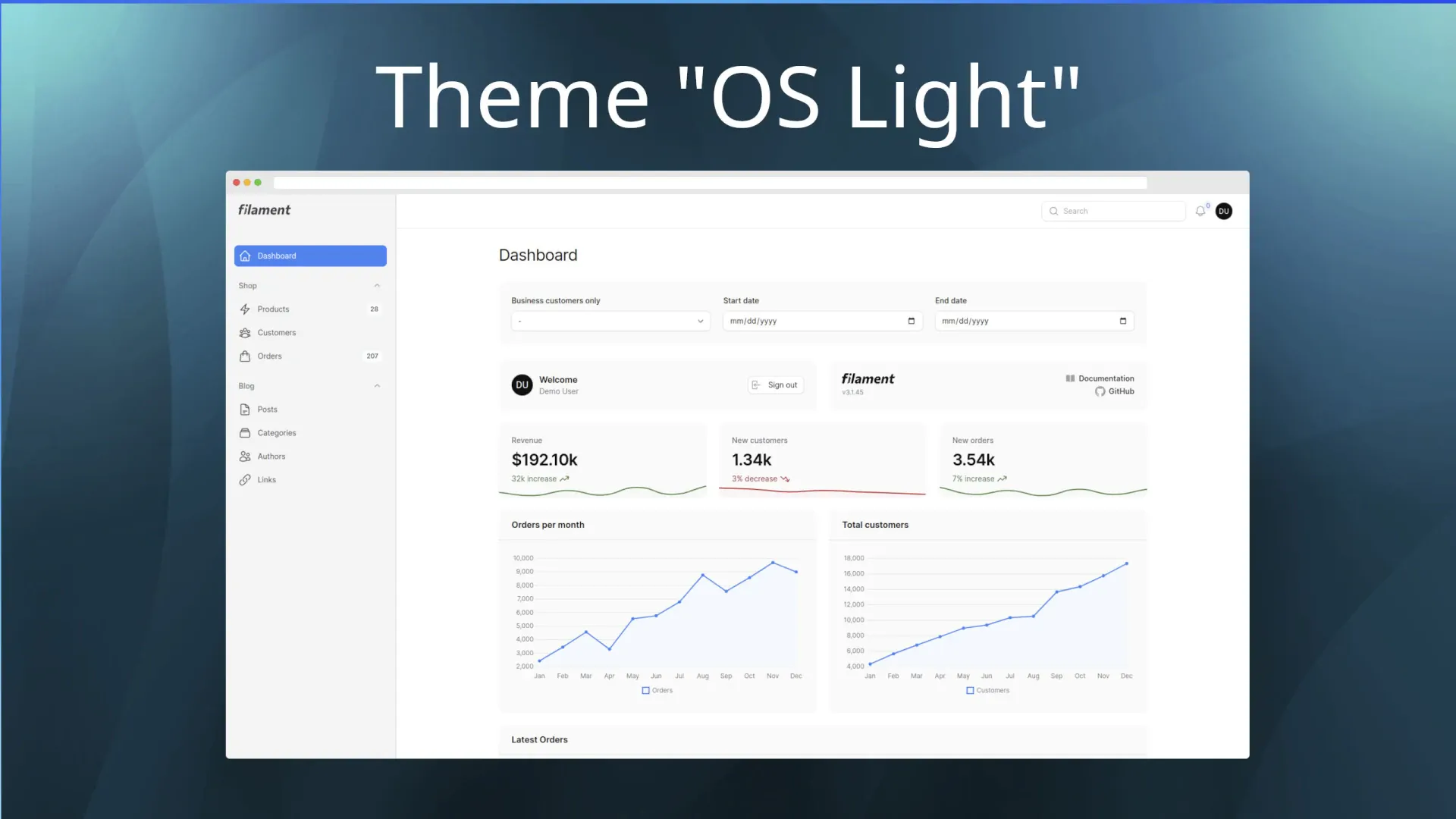This screenshot has height=819, width=1456.
Task: Toggle the Customers legend checkbox
Action: pos(970,690)
